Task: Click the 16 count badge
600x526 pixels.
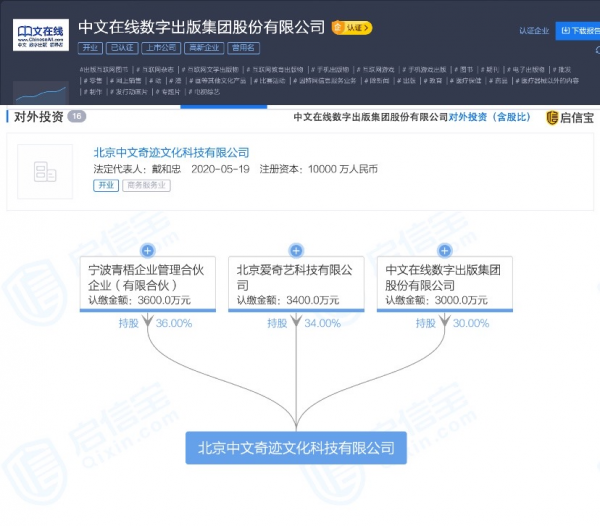Action: [x=77, y=116]
